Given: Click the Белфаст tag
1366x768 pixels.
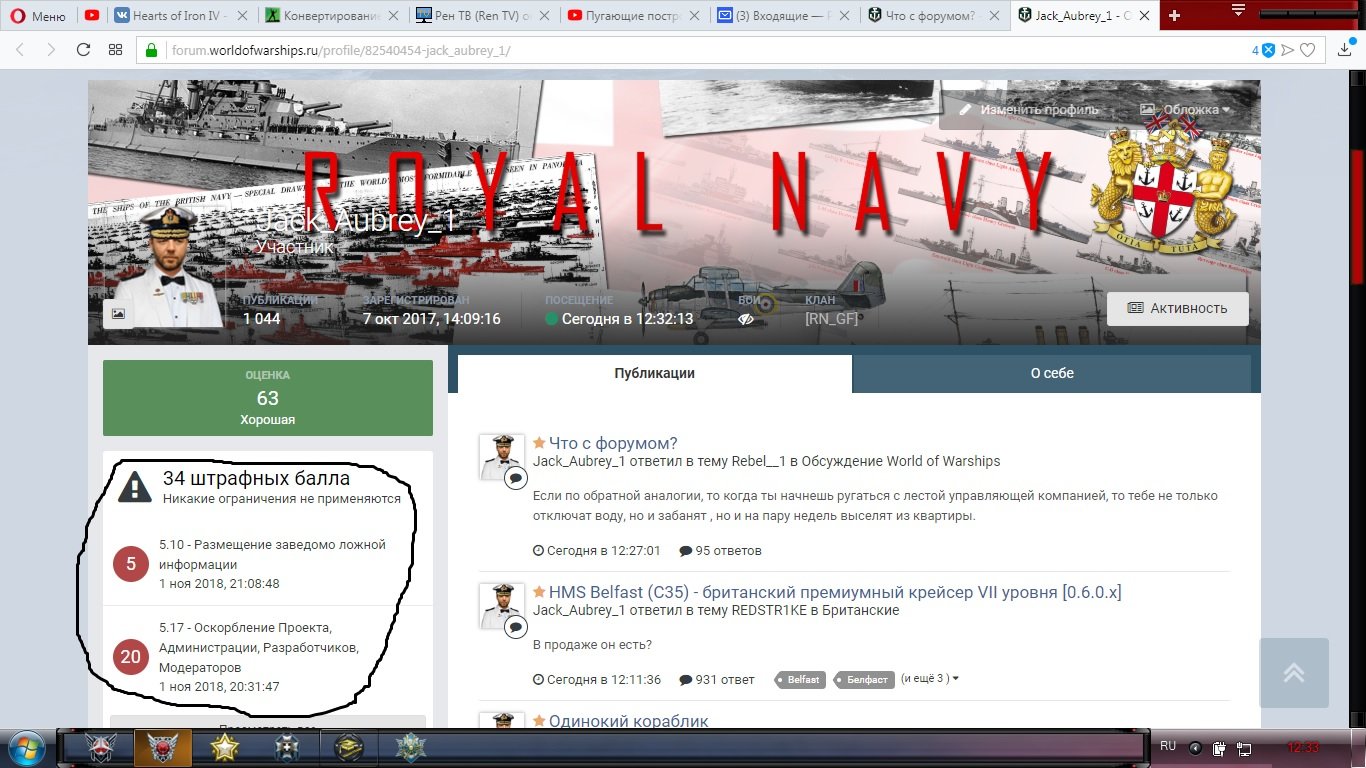Looking at the screenshot, I should (x=864, y=679).
